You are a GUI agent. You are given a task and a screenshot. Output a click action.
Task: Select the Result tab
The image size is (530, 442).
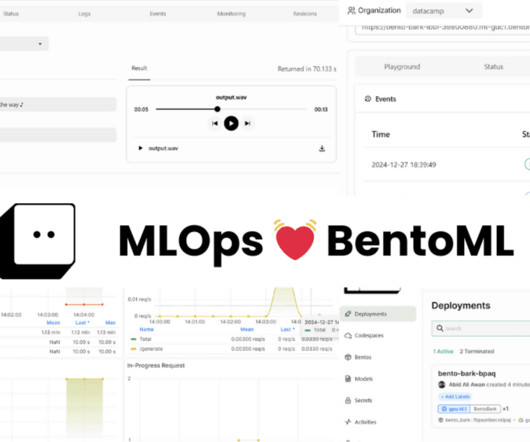(139, 68)
